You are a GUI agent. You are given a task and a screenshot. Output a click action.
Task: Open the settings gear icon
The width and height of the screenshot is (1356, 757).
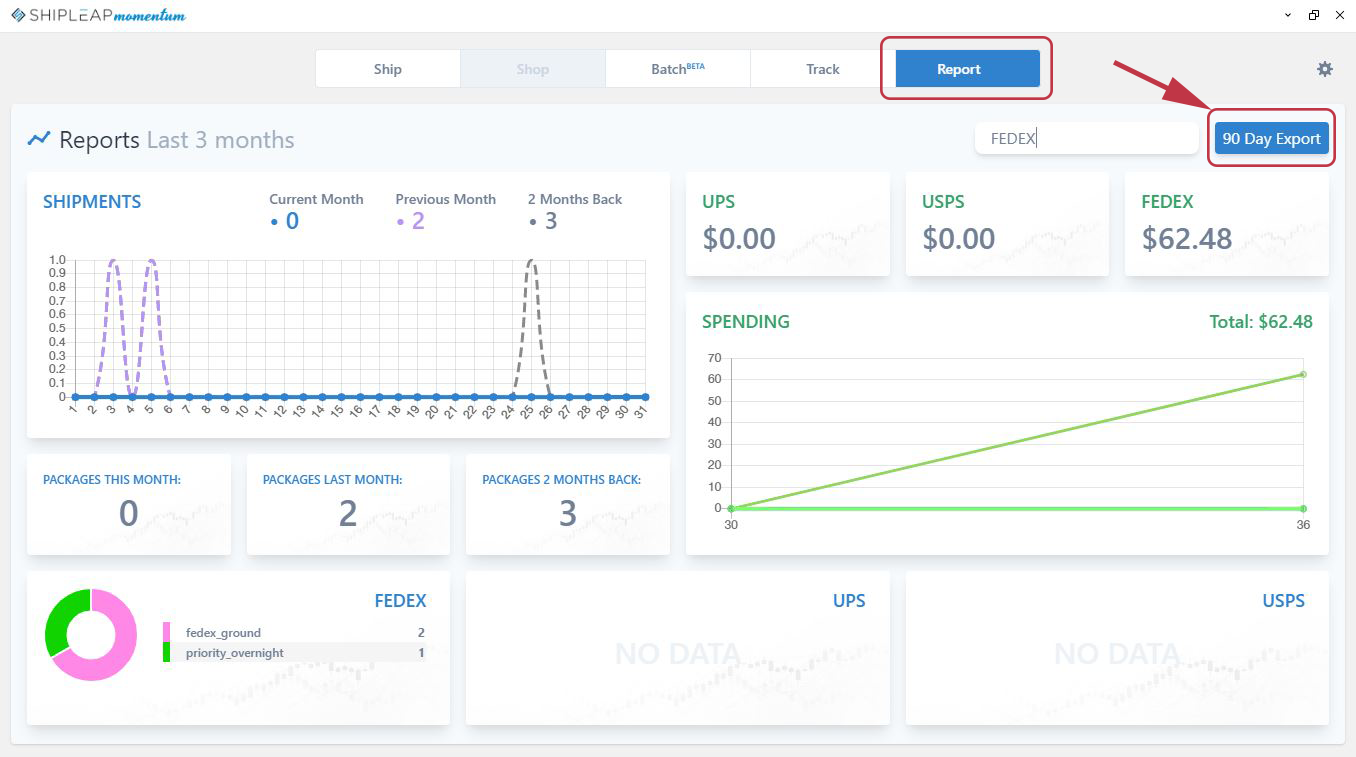[x=1325, y=69]
